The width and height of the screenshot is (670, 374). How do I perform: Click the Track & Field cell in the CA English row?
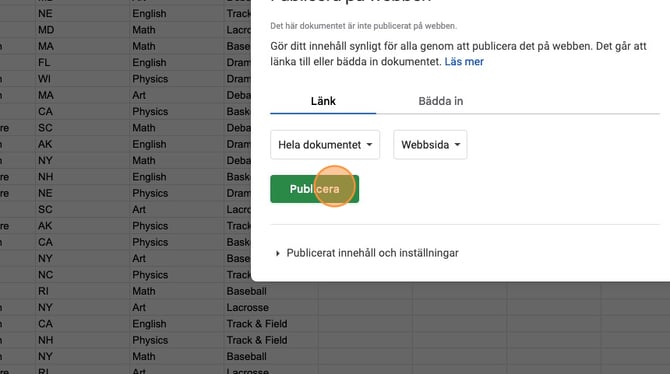(271, 324)
